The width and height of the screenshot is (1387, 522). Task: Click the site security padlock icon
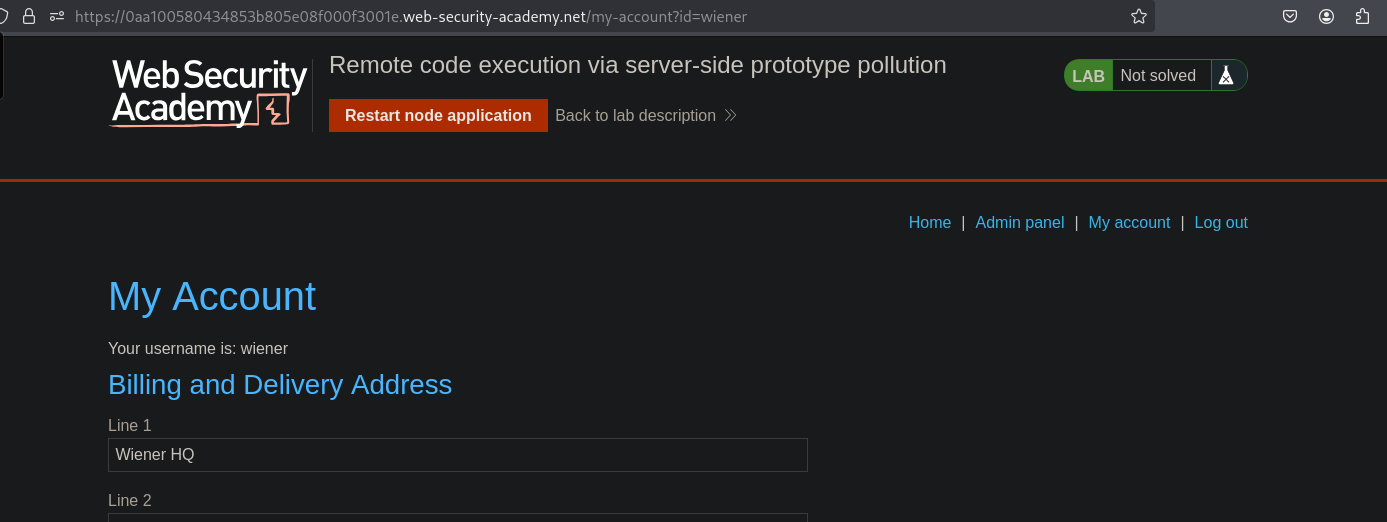(x=29, y=16)
